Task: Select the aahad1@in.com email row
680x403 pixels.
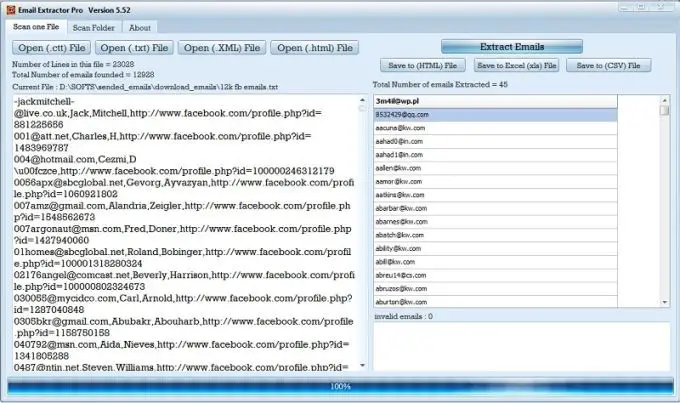Action: click(x=495, y=155)
